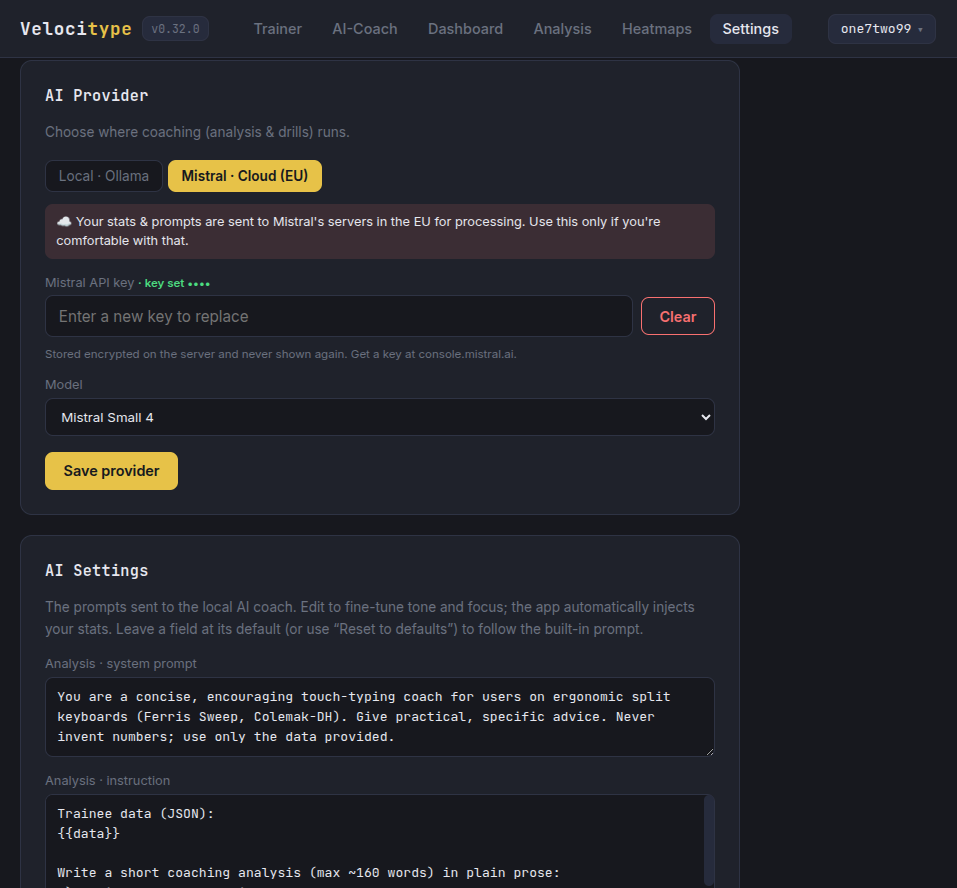
Task: Click the 'Stored encrypted on the server' hint text
Action: [281, 354]
